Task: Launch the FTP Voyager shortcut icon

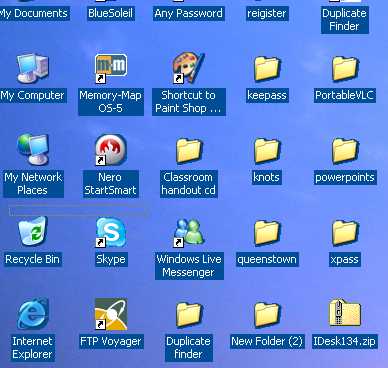Action: [111, 314]
